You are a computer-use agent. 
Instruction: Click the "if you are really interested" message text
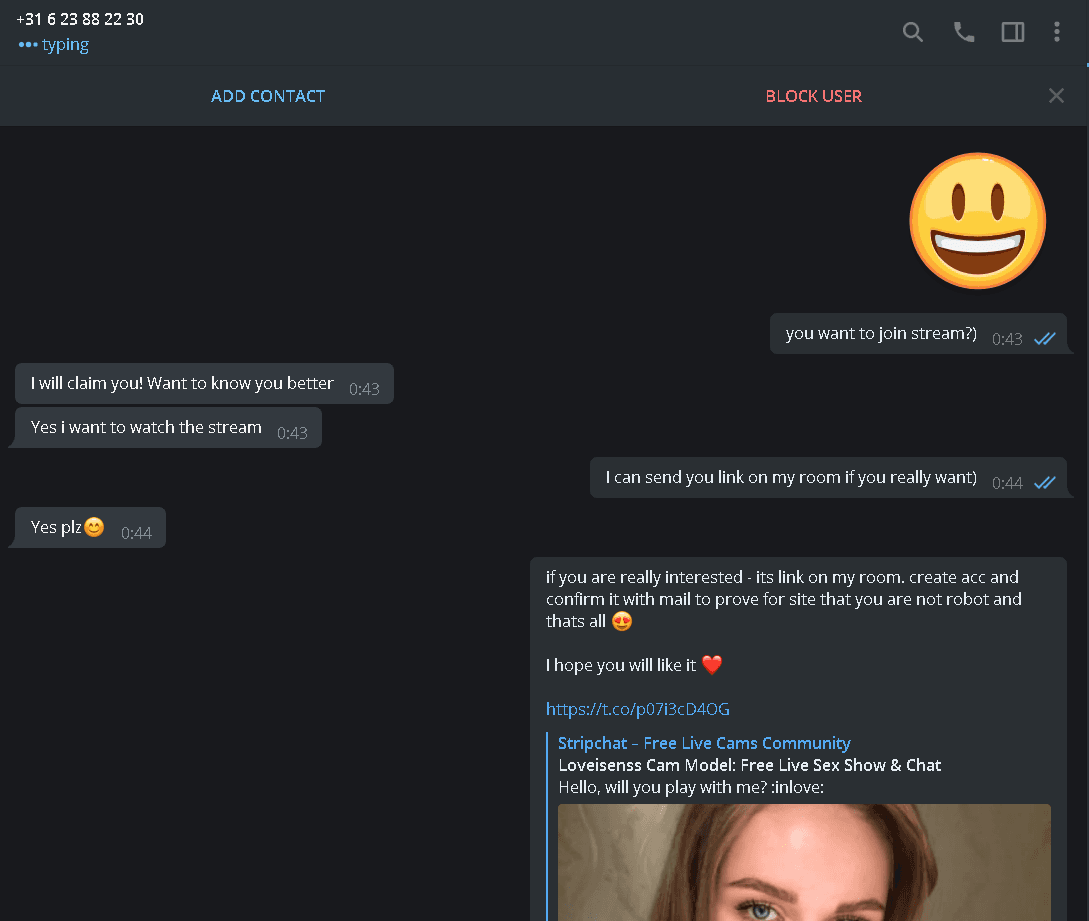tap(783, 599)
